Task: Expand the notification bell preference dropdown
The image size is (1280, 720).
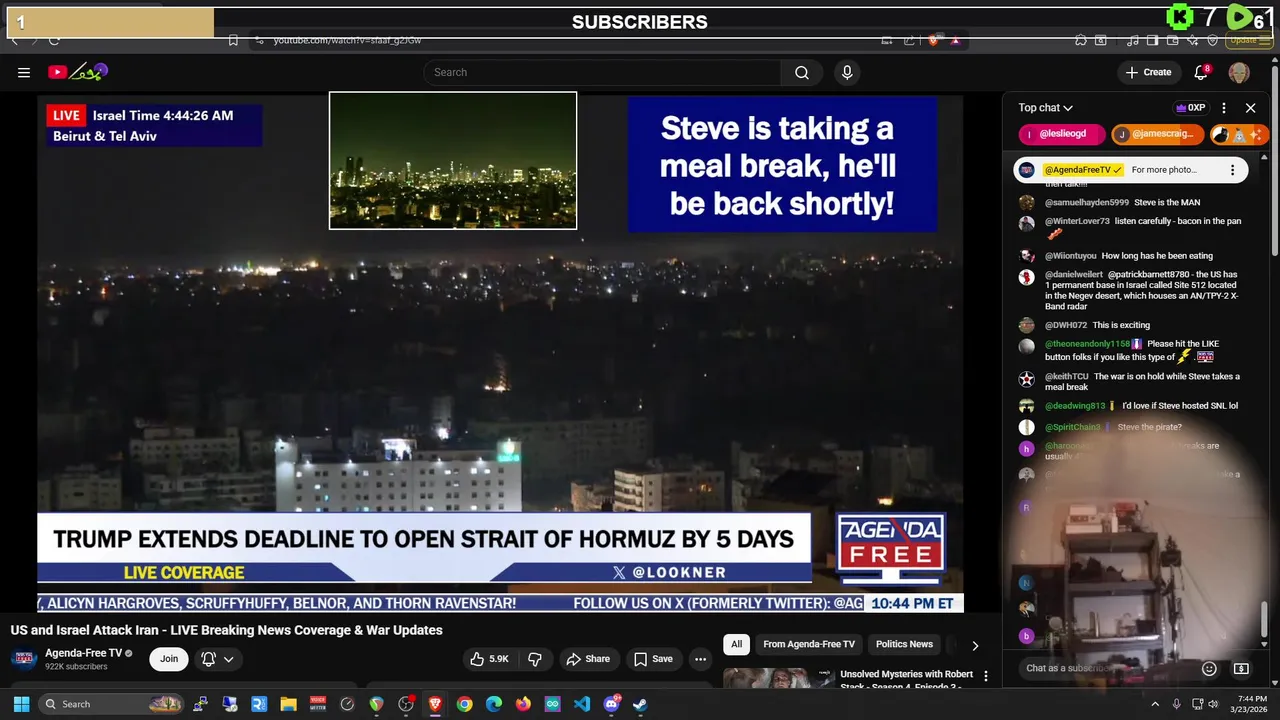Action: coord(217,659)
